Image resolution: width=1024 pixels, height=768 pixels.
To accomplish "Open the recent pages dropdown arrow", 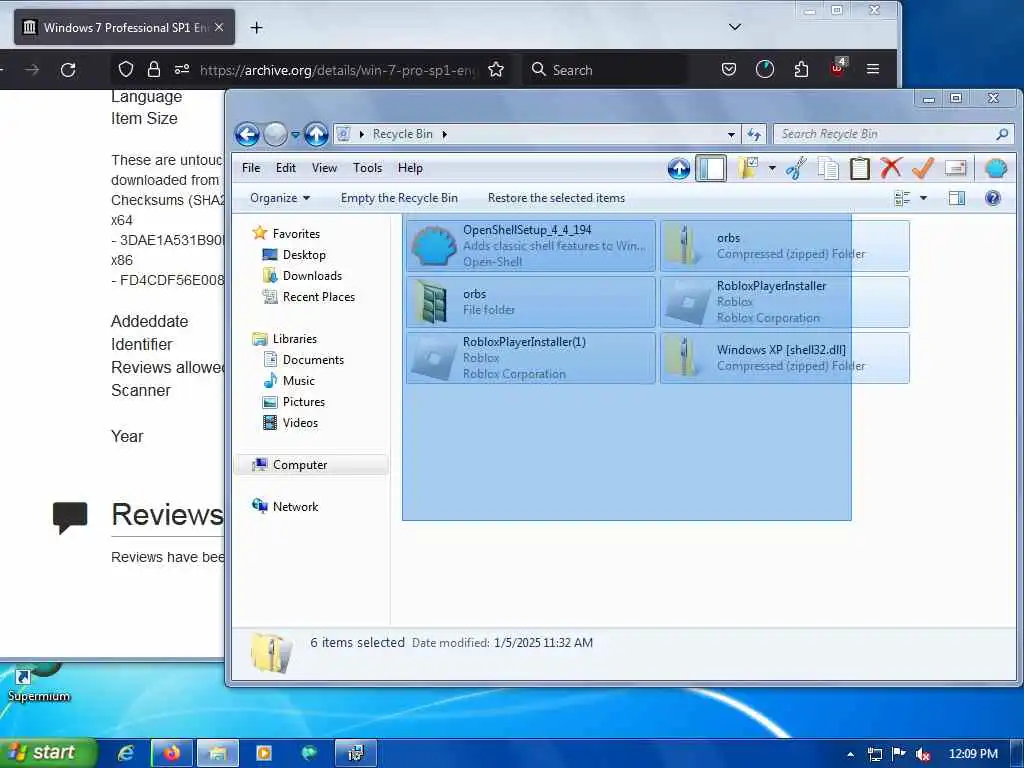I will point(295,135).
